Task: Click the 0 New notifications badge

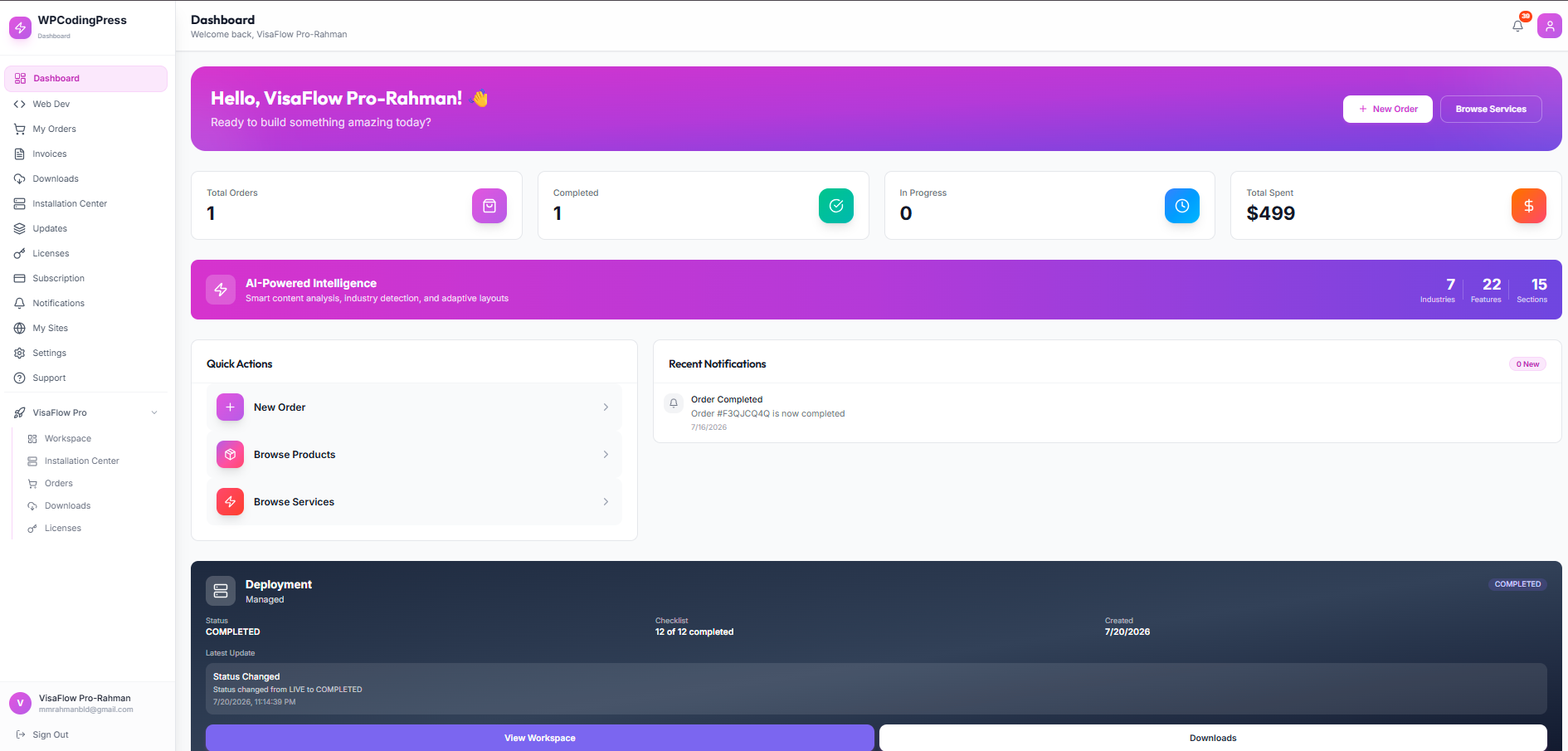Action: pos(1527,364)
